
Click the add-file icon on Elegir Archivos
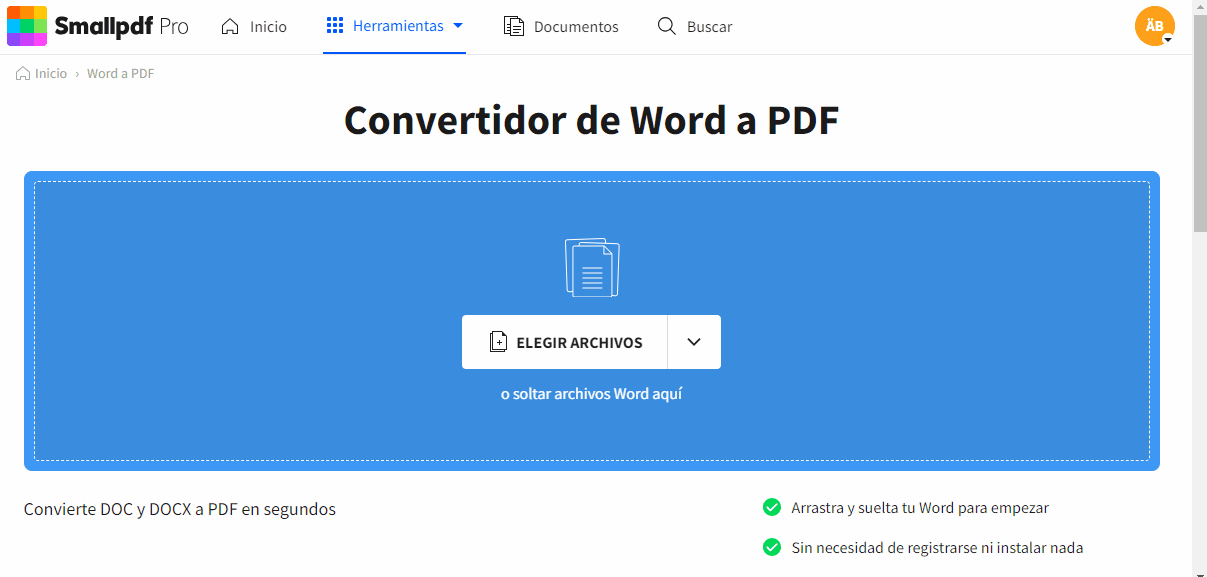coord(498,342)
